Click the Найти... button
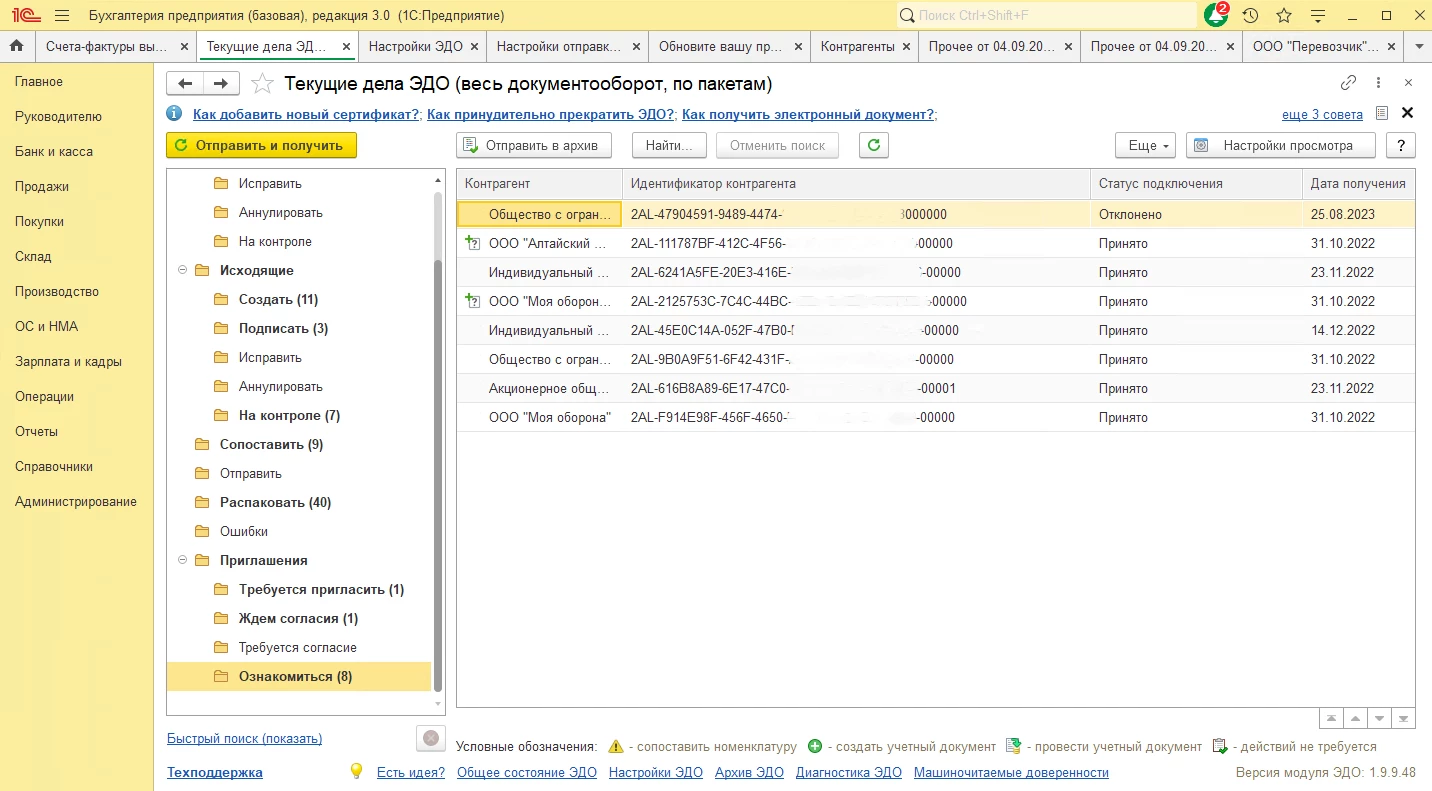 (x=669, y=145)
